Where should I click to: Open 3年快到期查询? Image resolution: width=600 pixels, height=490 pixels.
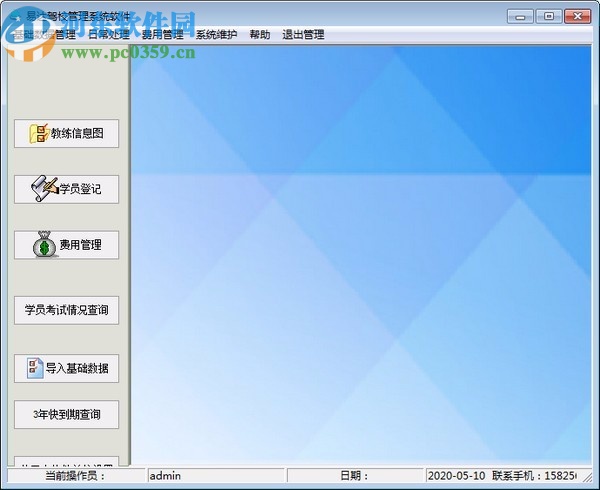click(67, 415)
